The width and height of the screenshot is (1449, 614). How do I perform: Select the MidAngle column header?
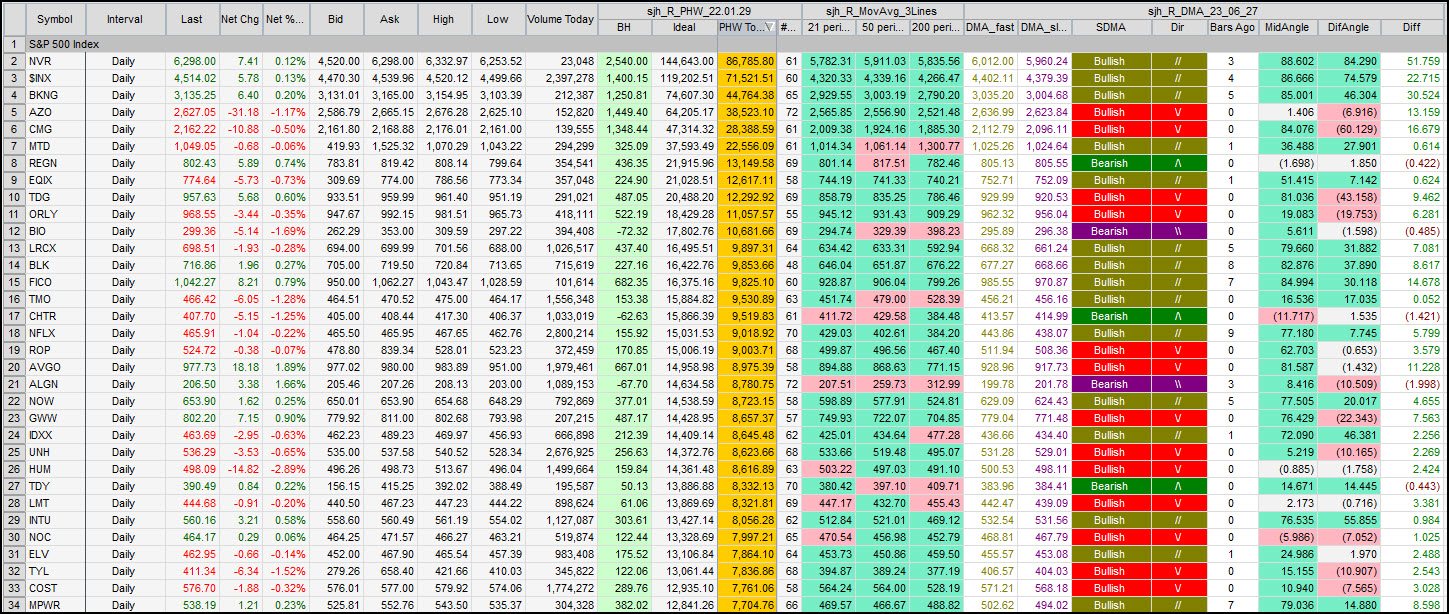[x=1288, y=28]
